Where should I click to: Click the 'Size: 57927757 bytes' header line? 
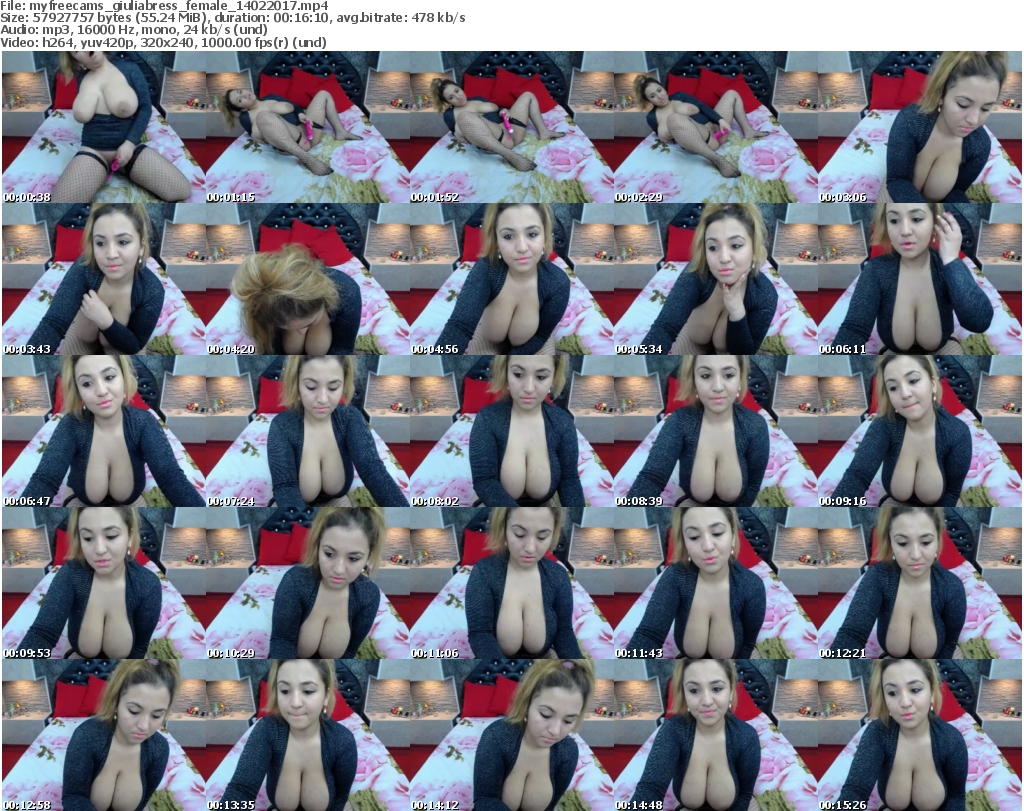(x=232, y=18)
